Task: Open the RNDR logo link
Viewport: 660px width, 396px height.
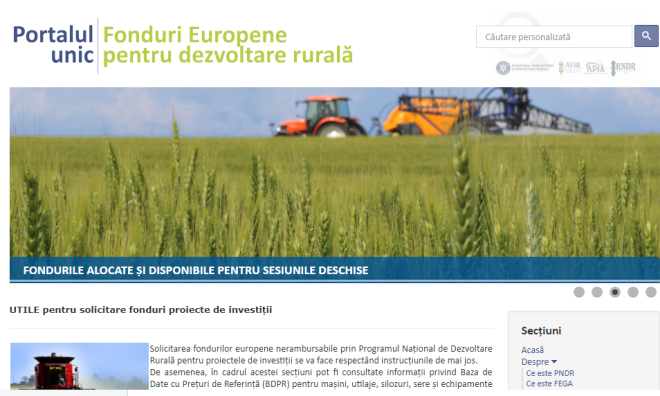Action: pos(623,67)
